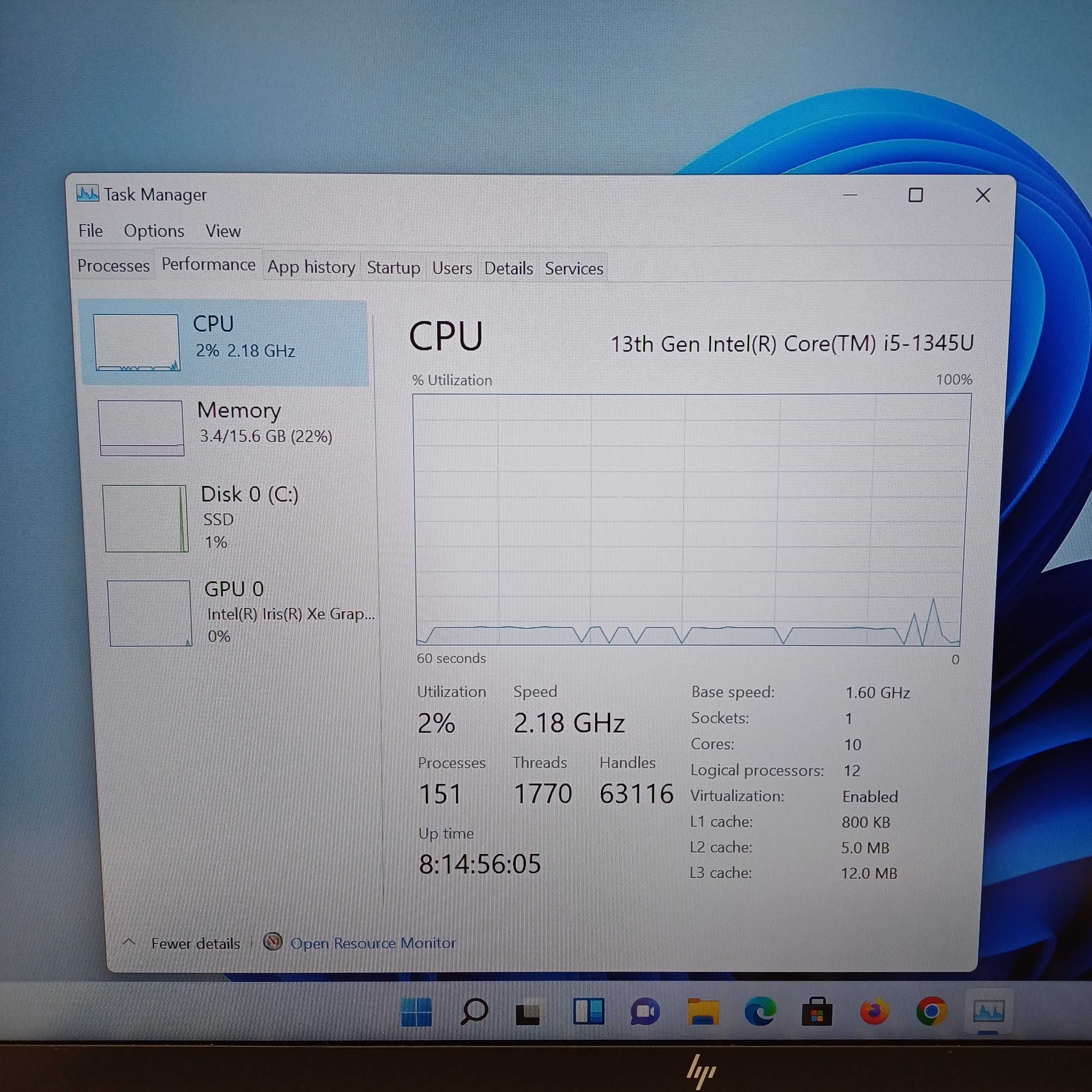Image resolution: width=1092 pixels, height=1092 pixels.
Task: Minimize the Task Manager window
Action: tap(850, 195)
